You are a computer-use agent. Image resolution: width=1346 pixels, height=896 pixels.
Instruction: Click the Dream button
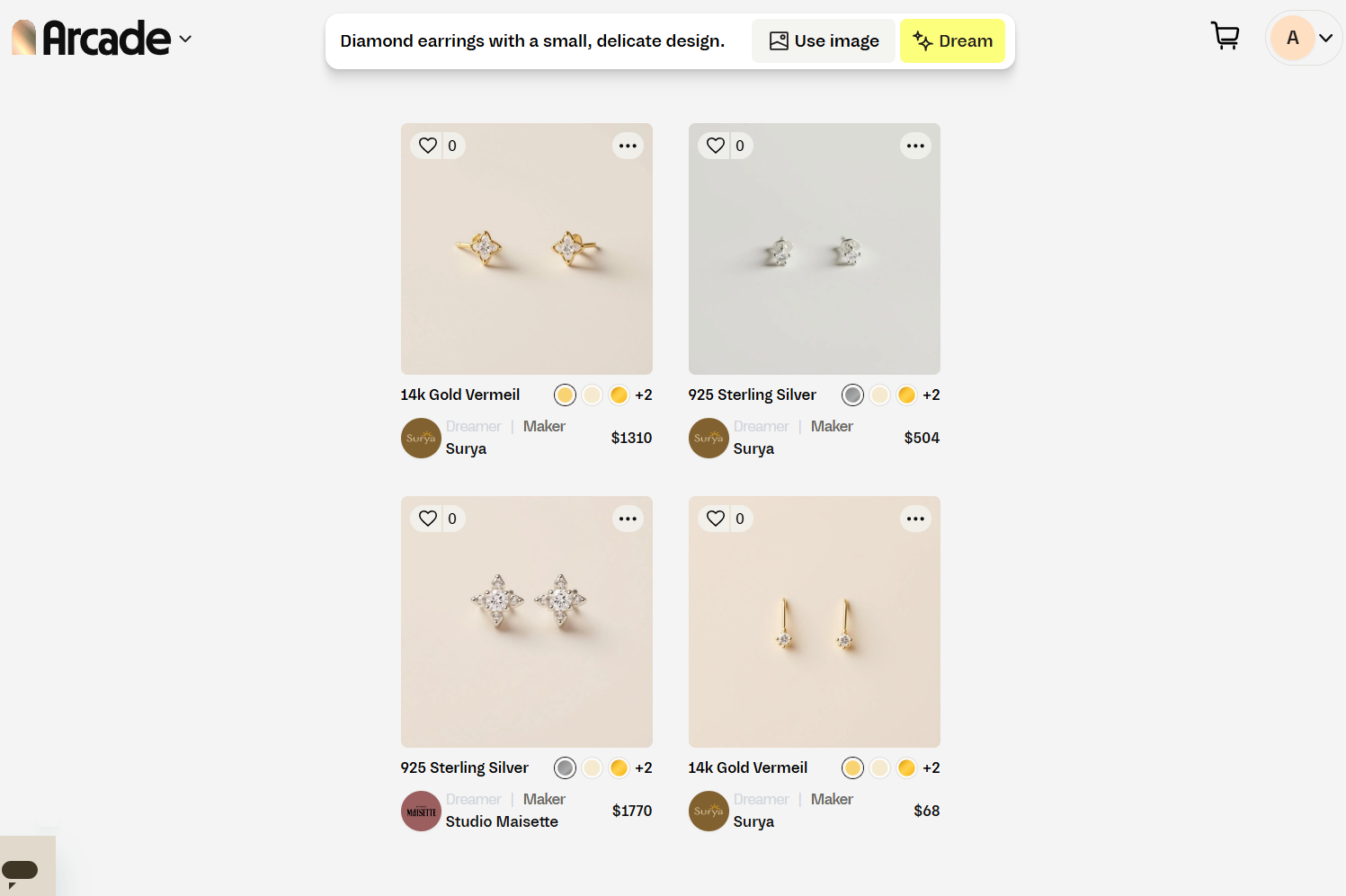tap(952, 41)
